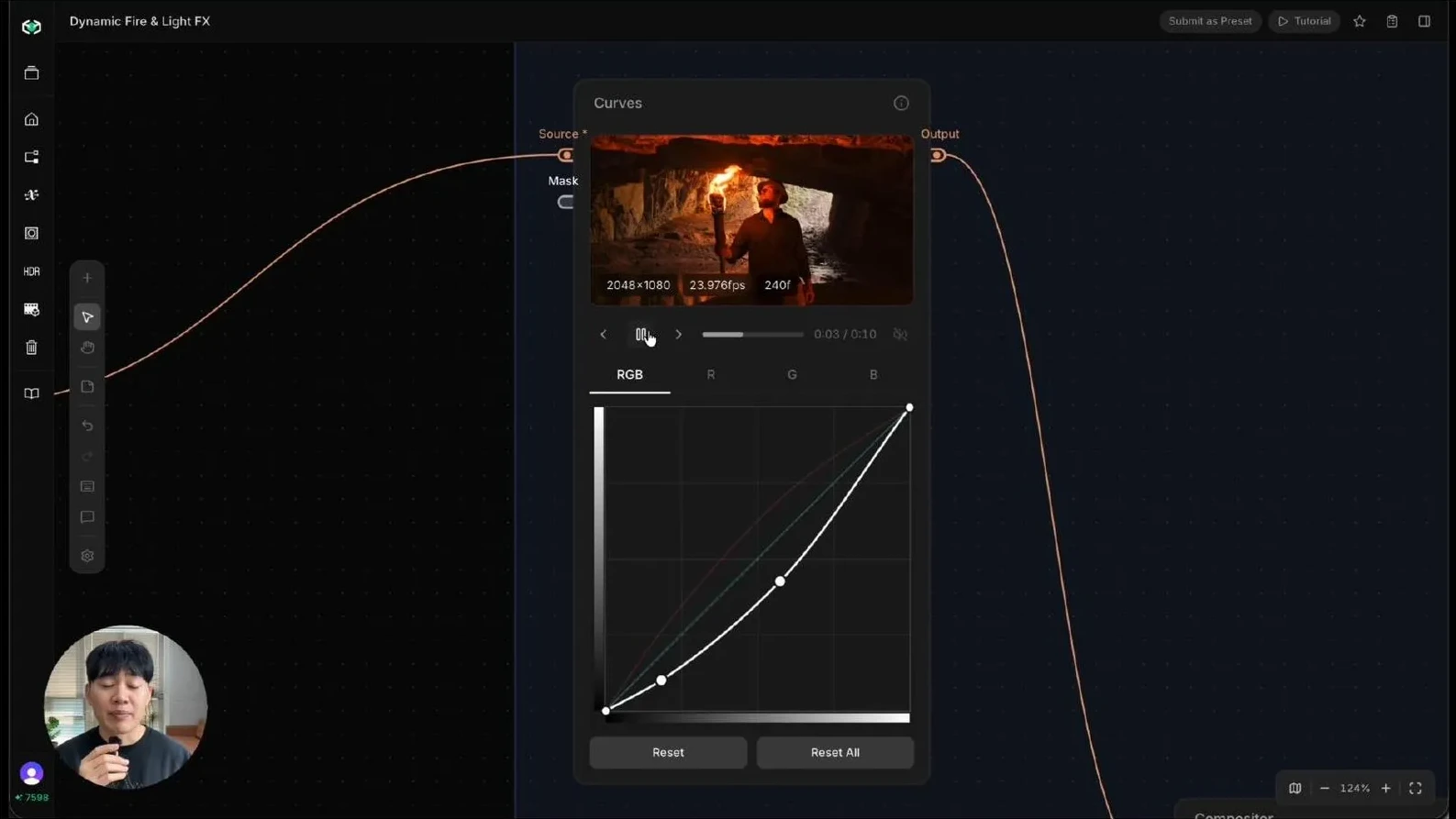Screen dimensions: 1456x819
Task: Select the hand pan tool
Action: [87, 348]
